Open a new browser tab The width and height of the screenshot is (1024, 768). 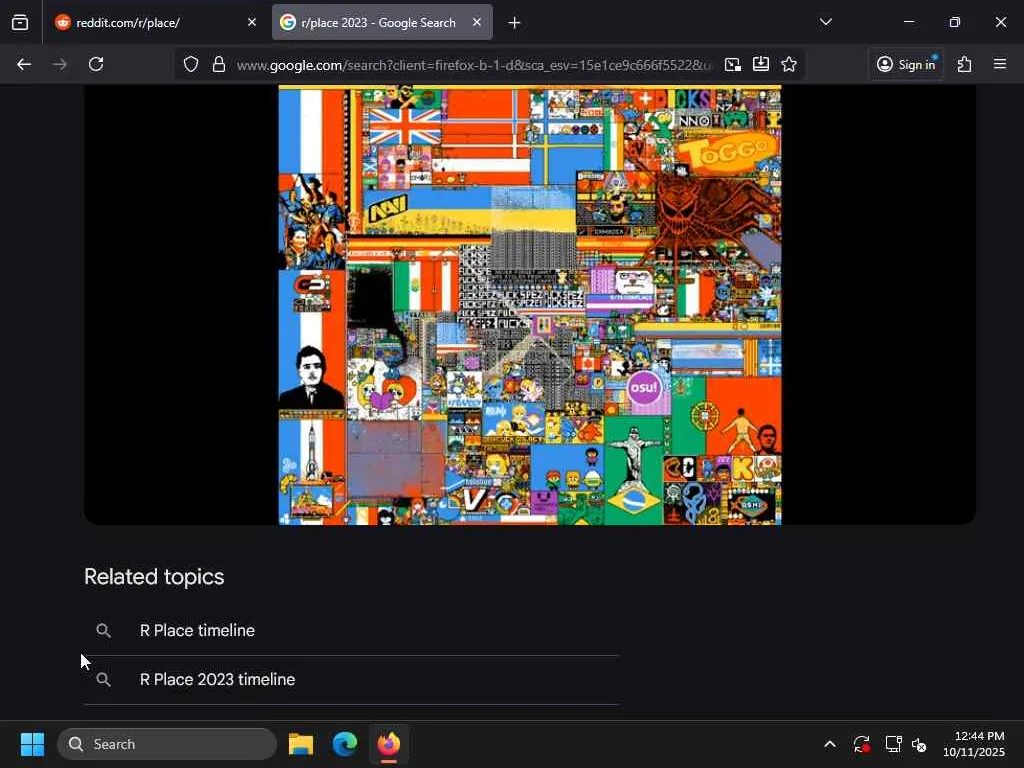point(514,23)
